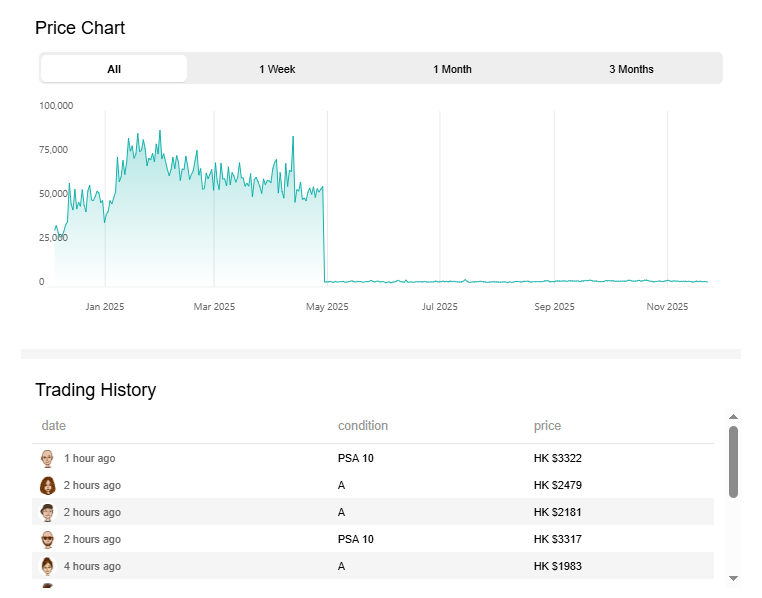Image resolution: width=762 pixels, height=598 pixels.
Task: Click condition A in HK $1983 row
Action: pyautogui.click(x=341, y=566)
